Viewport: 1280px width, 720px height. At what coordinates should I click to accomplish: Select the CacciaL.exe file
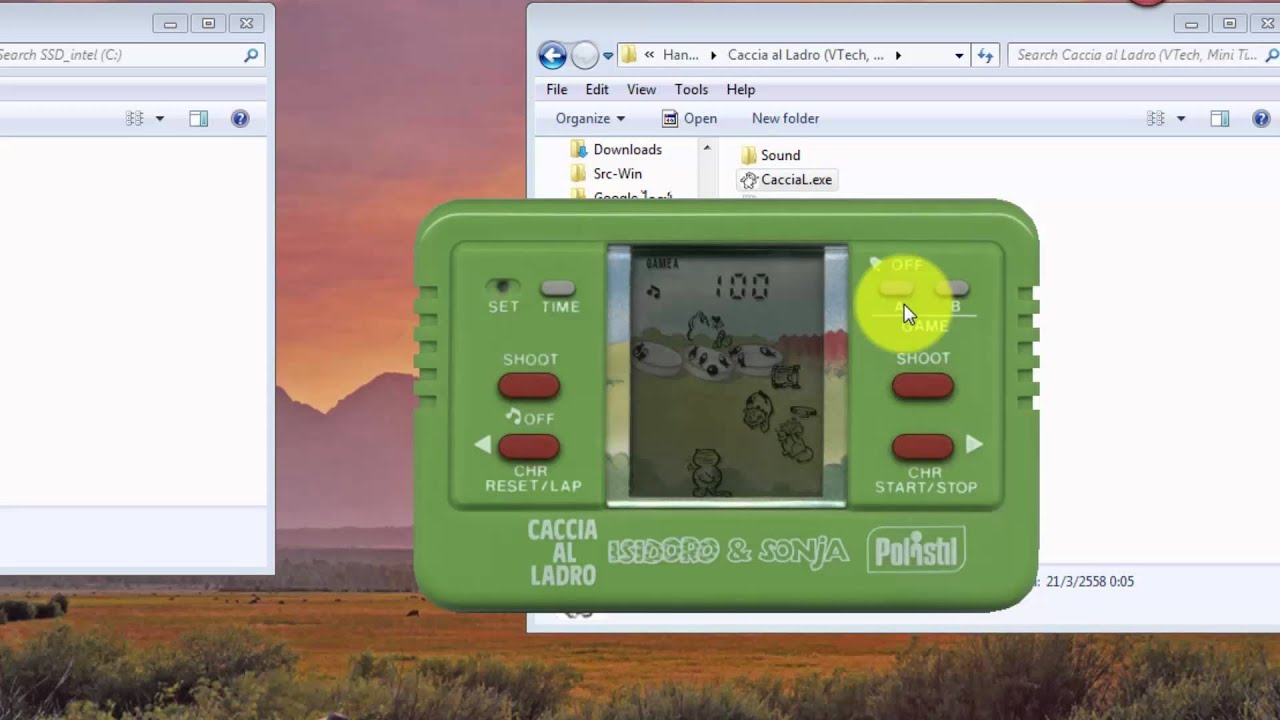point(787,180)
